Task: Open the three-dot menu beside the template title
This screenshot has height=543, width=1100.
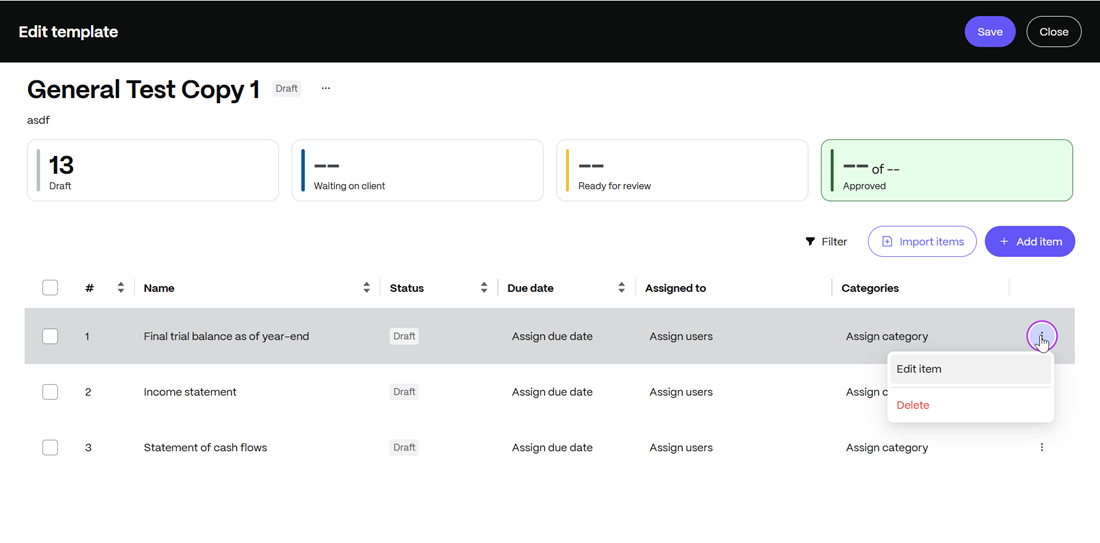Action: tap(326, 88)
